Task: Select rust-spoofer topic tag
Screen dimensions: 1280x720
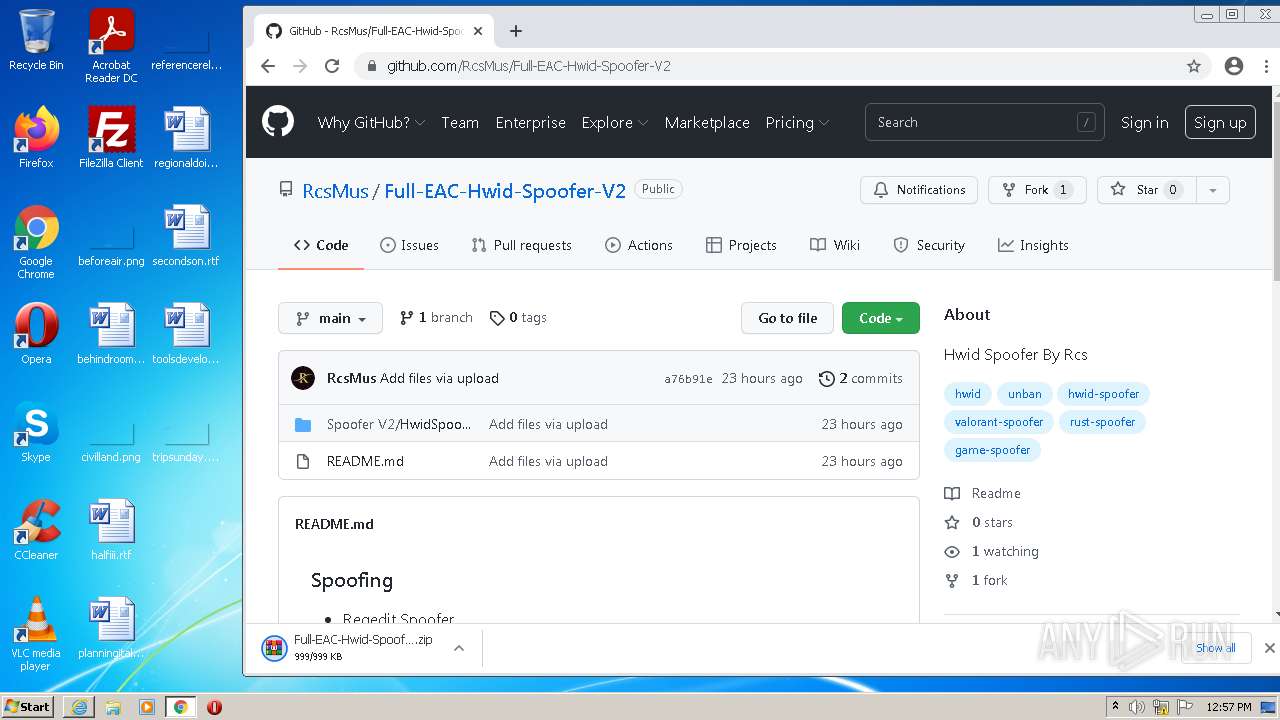Action: [x=1102, y=422]
